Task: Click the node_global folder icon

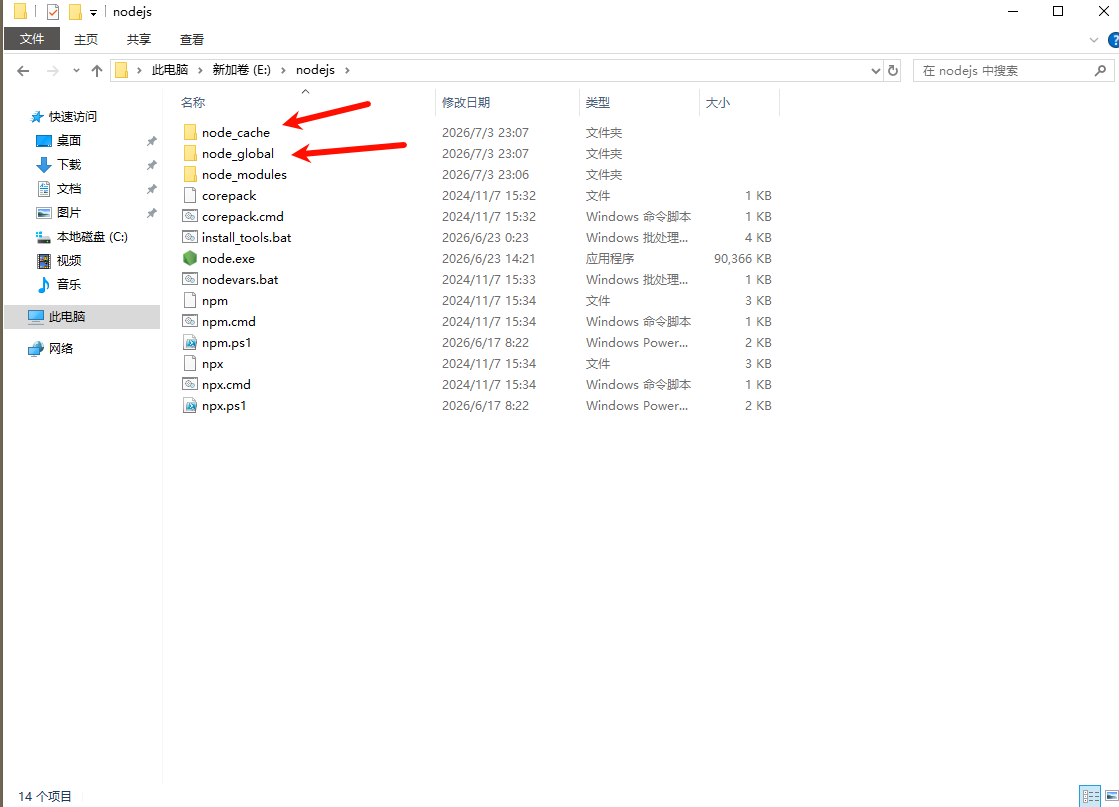Action: pyautogui.click(x=190, y=153)
